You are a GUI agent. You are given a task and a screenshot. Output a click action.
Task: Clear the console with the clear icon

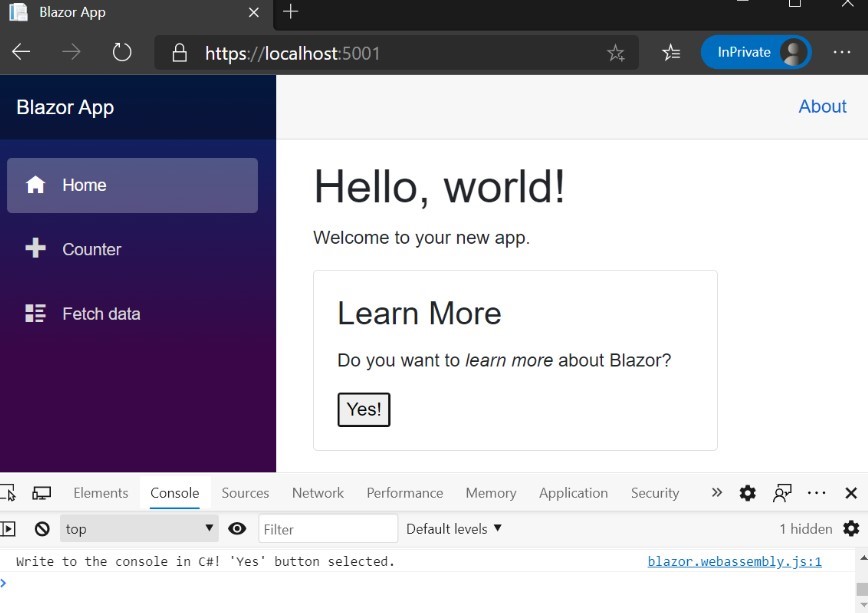click(42, 529)
